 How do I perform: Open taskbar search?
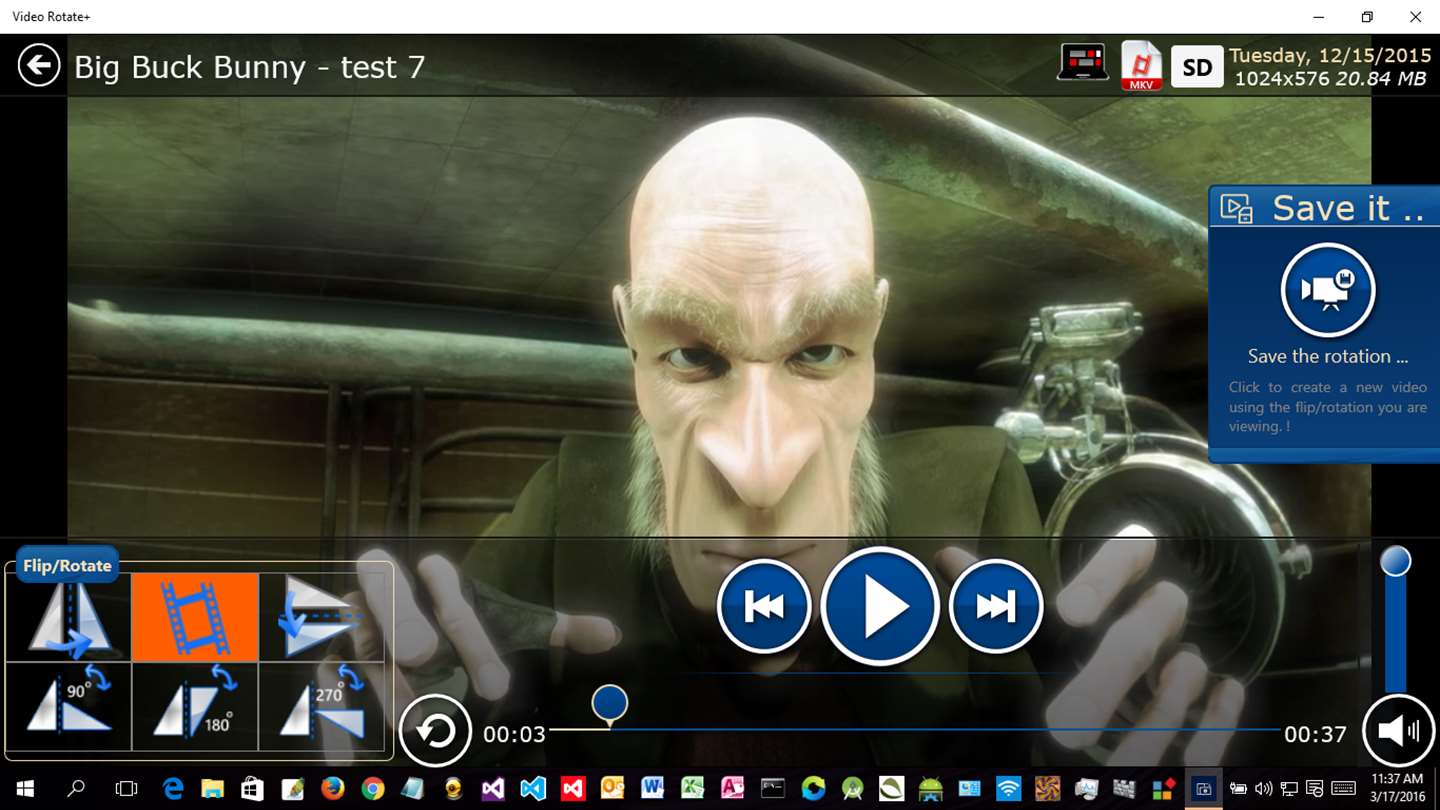75,789
